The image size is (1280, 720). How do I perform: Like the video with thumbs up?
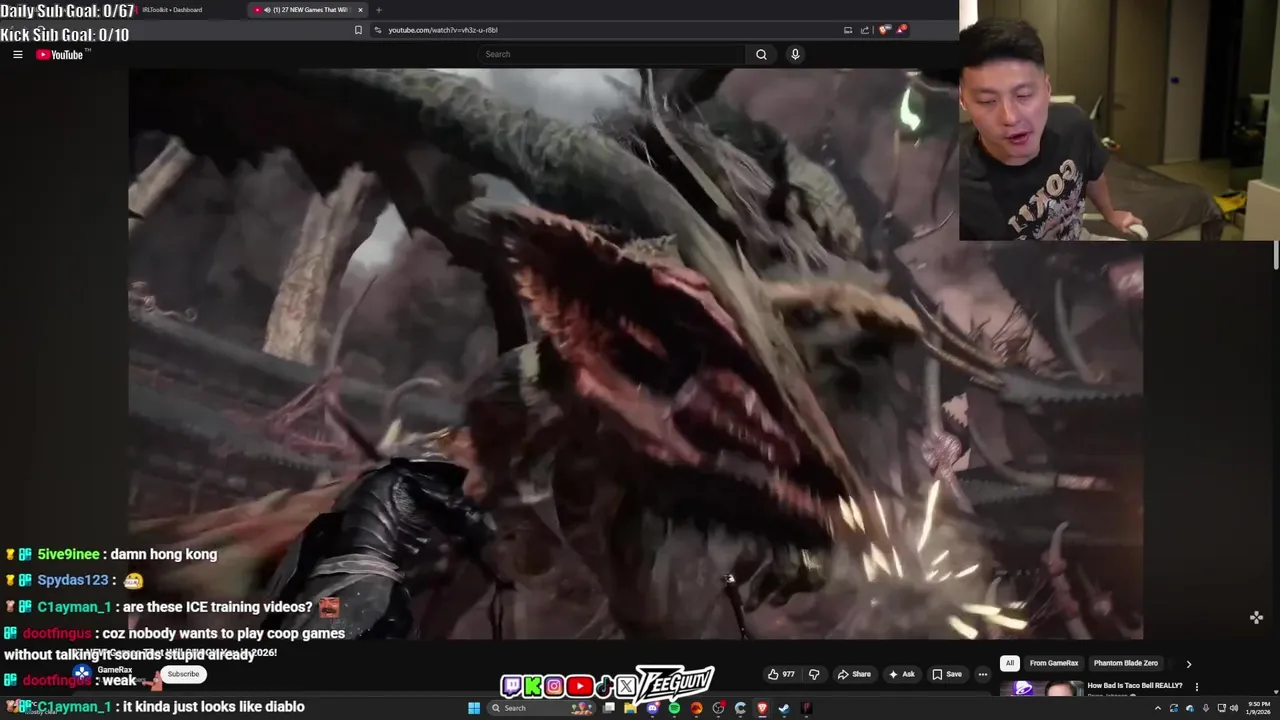coord(781,674)
